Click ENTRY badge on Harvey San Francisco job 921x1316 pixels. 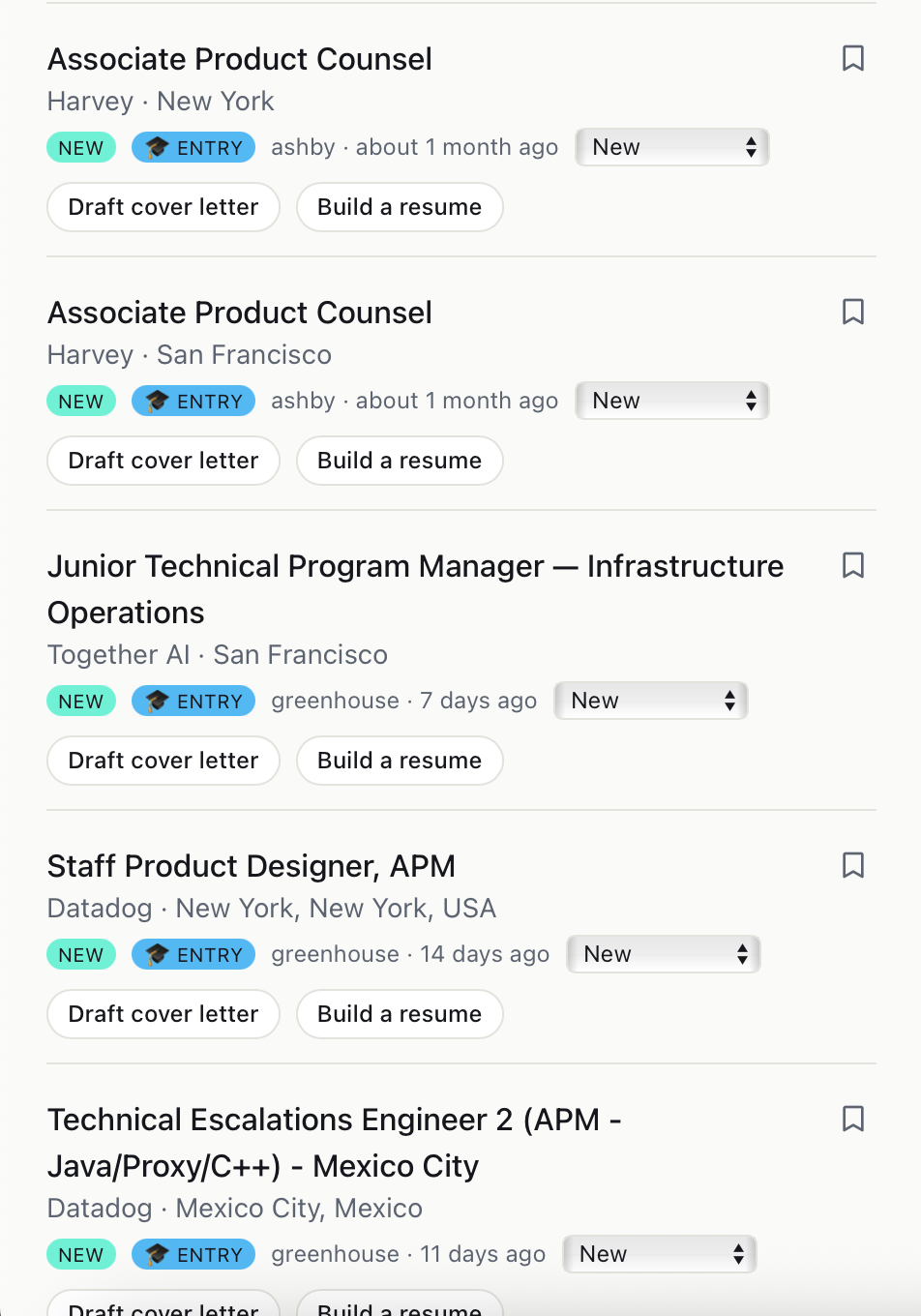[193, 401]
